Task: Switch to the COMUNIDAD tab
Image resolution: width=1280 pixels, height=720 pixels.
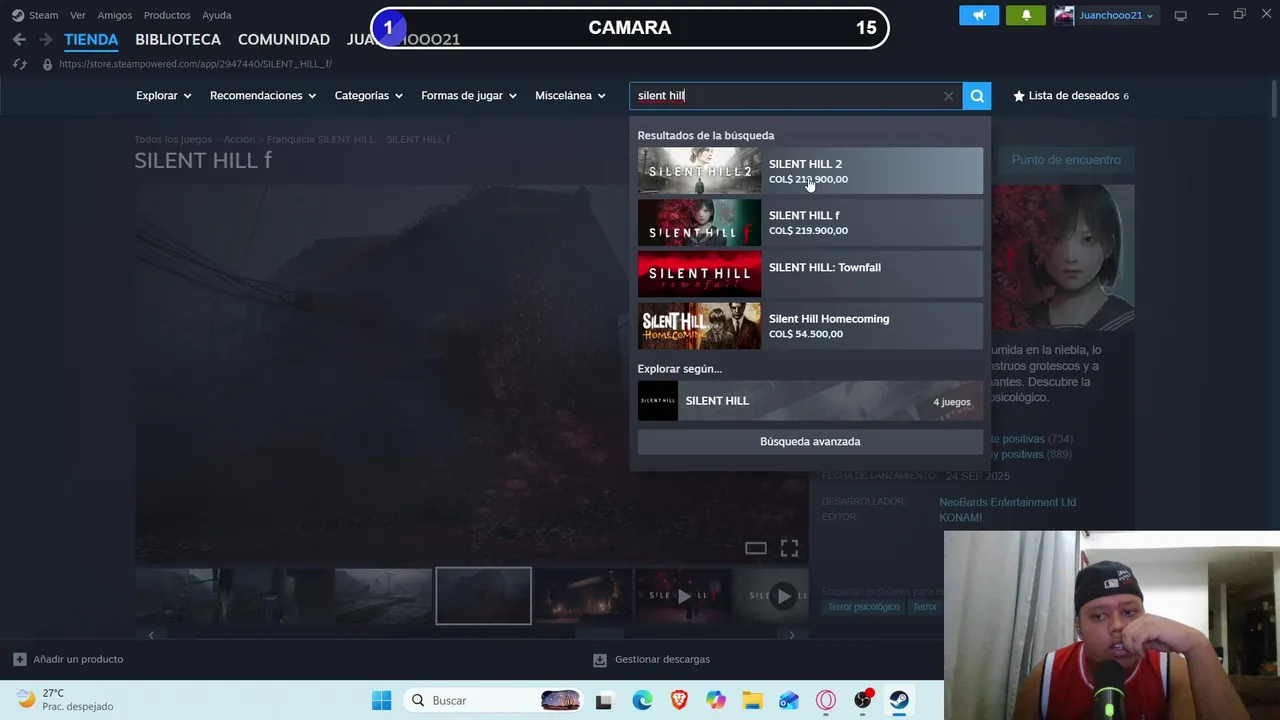Action: tap(284, 40)
